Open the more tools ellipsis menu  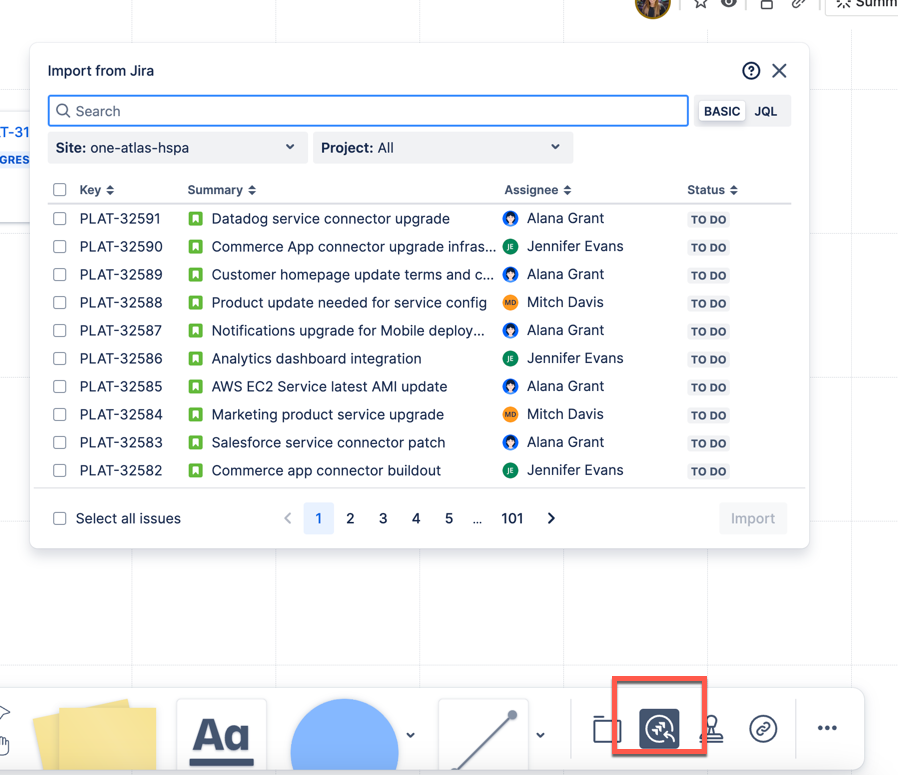[827, 728]
